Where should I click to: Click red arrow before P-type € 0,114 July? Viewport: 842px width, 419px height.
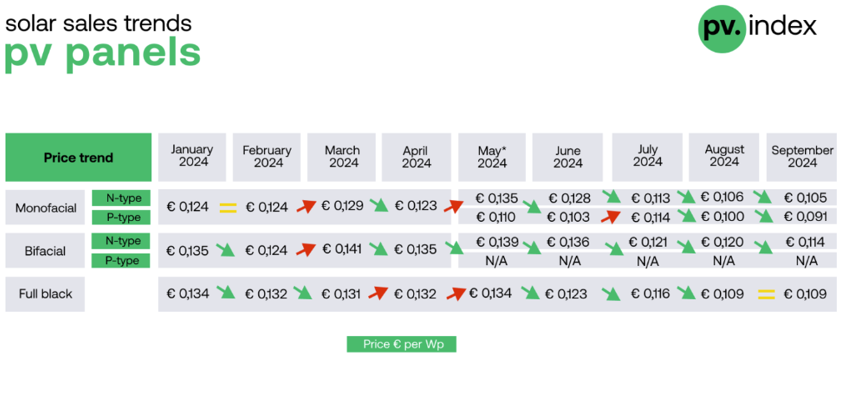pyautogui.click(x=611, y=216)
